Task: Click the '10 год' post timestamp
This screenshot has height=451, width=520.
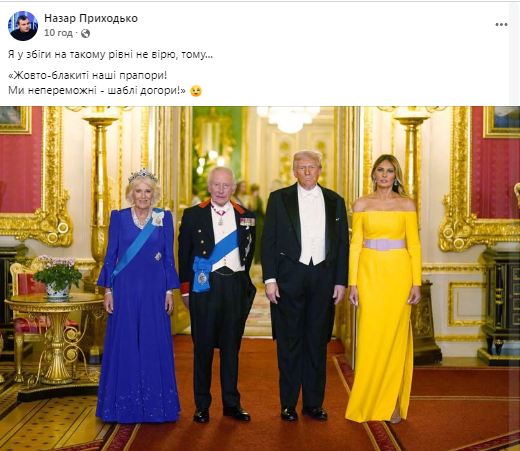Action: tap(58, 33)
